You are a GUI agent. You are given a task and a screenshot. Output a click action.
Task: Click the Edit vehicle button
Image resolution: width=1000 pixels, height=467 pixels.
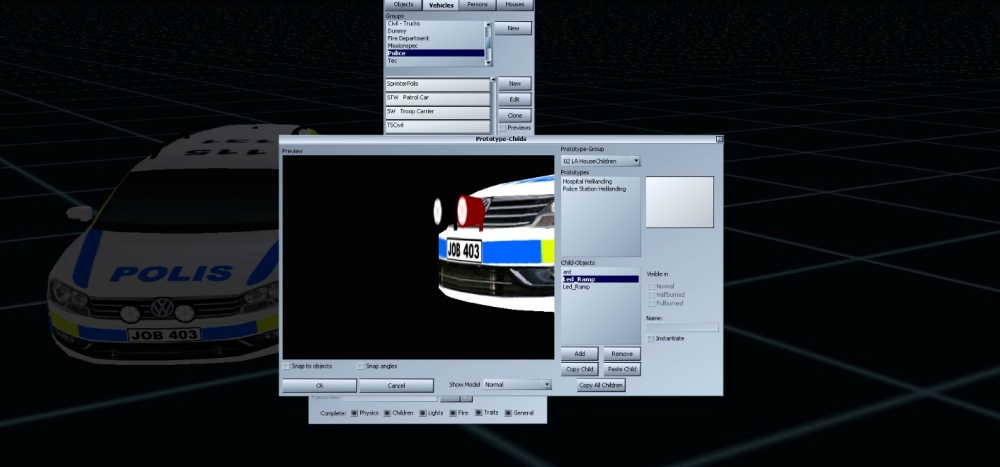tap(514, 100)
